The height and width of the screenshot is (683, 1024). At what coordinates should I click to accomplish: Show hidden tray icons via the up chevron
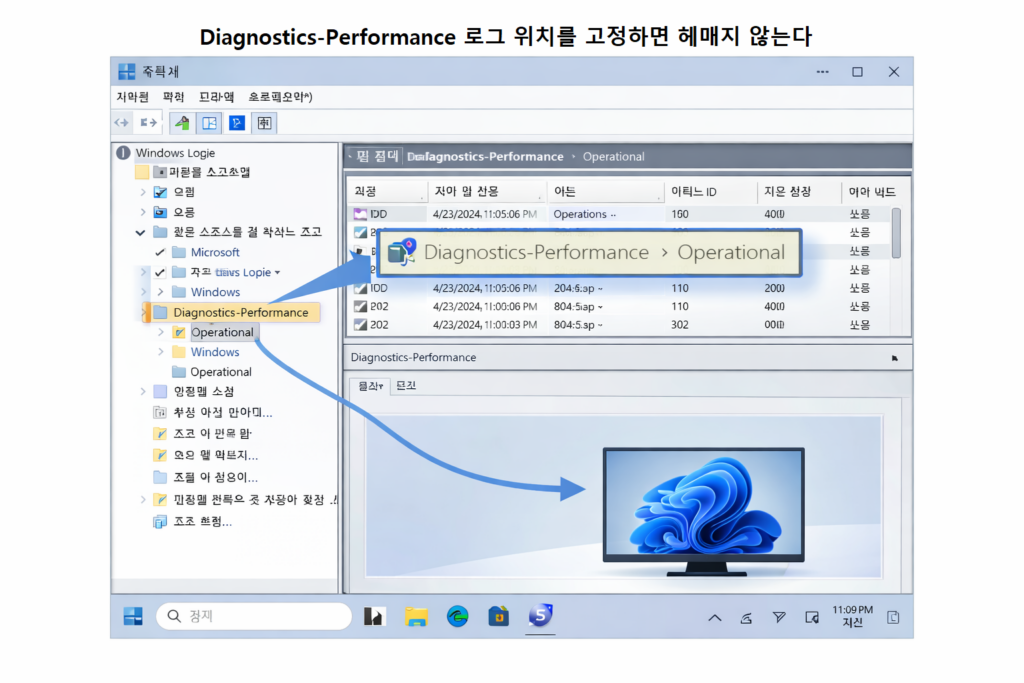715,617
